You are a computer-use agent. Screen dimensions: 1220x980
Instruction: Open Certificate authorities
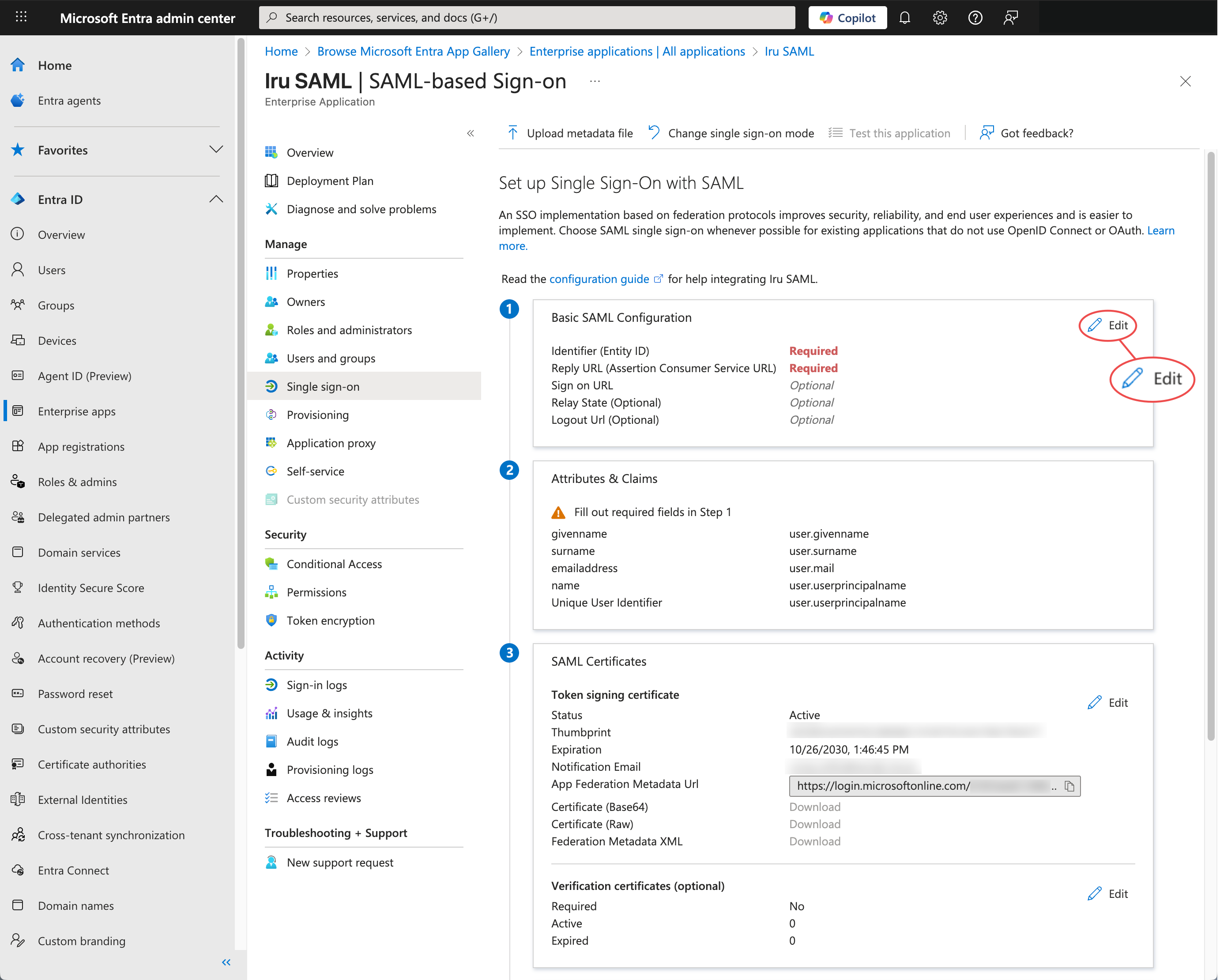[x=92, y=765]
